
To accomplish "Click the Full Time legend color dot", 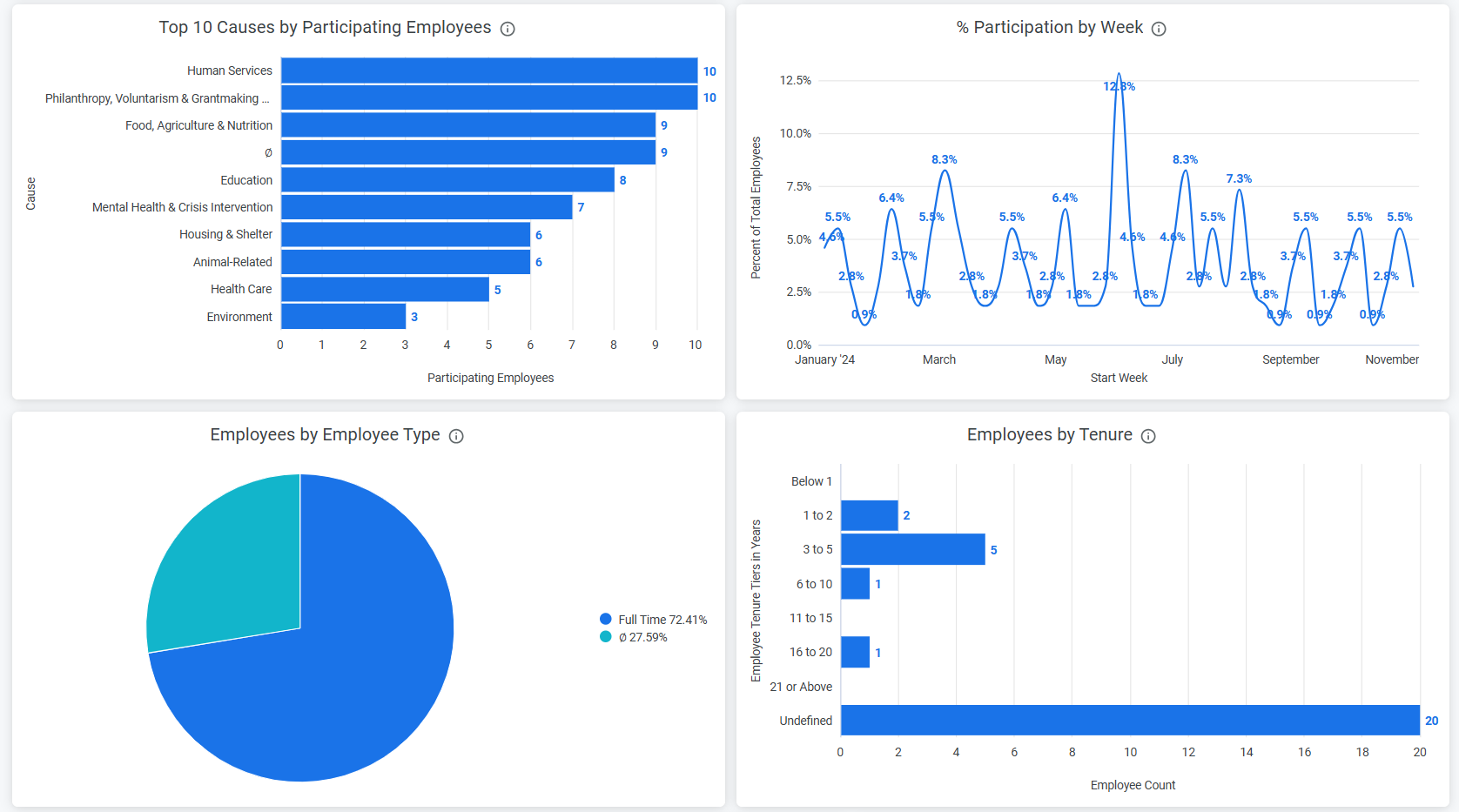I will point(606,619).
